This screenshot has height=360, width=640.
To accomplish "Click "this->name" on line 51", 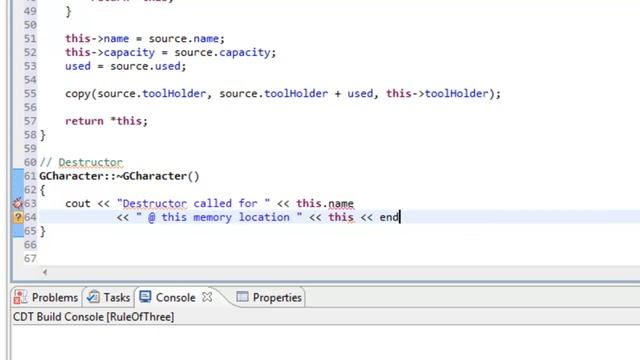I will [x=97, y=38].
